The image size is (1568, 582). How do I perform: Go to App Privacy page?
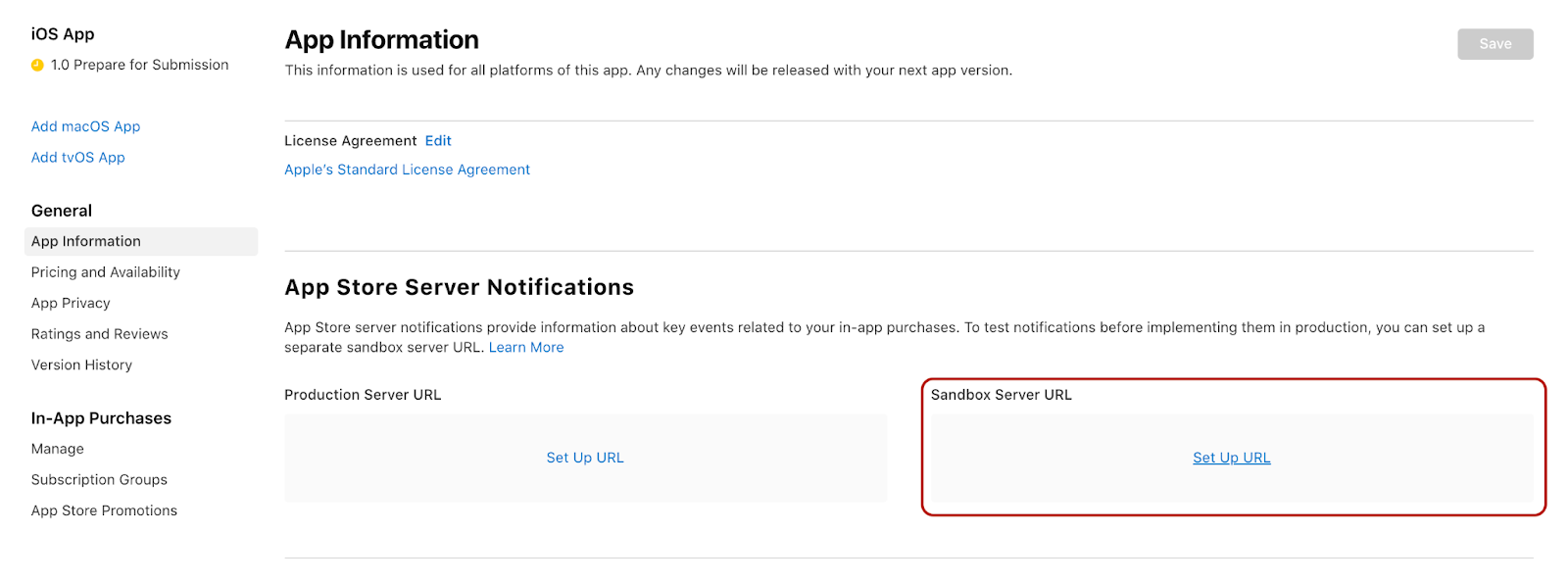pos(71,303)
